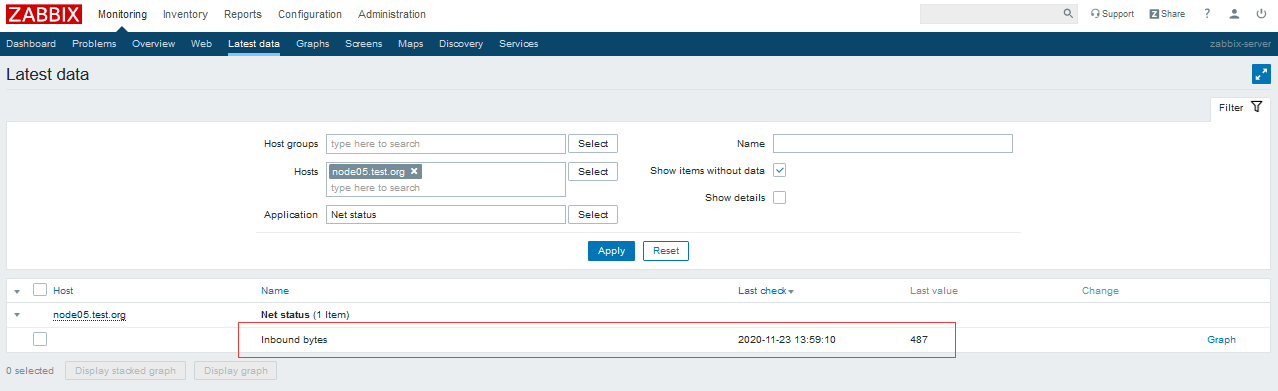Switch to the Problems tab

(94, 44)
